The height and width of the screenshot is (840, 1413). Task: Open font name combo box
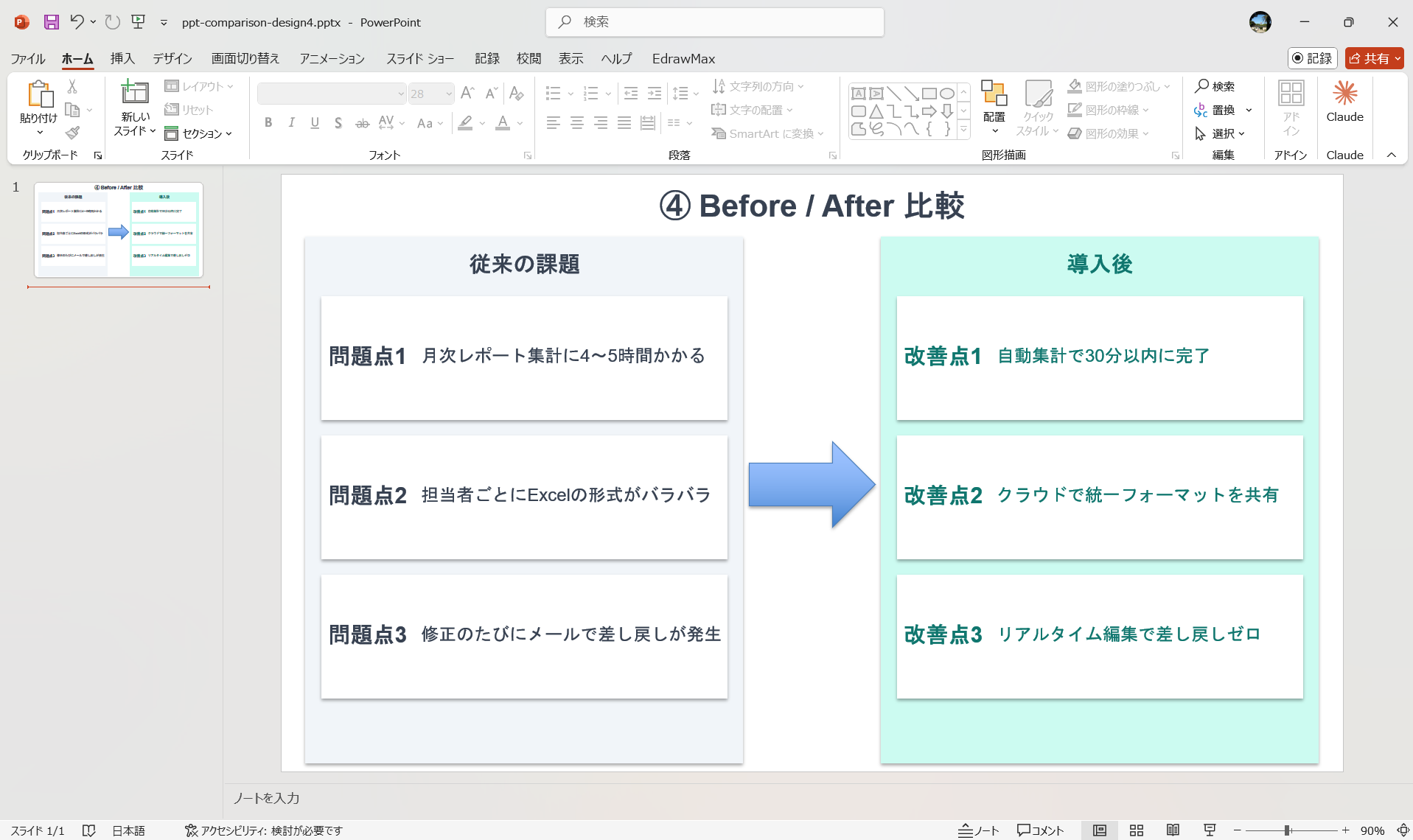[x=332, y=94]
